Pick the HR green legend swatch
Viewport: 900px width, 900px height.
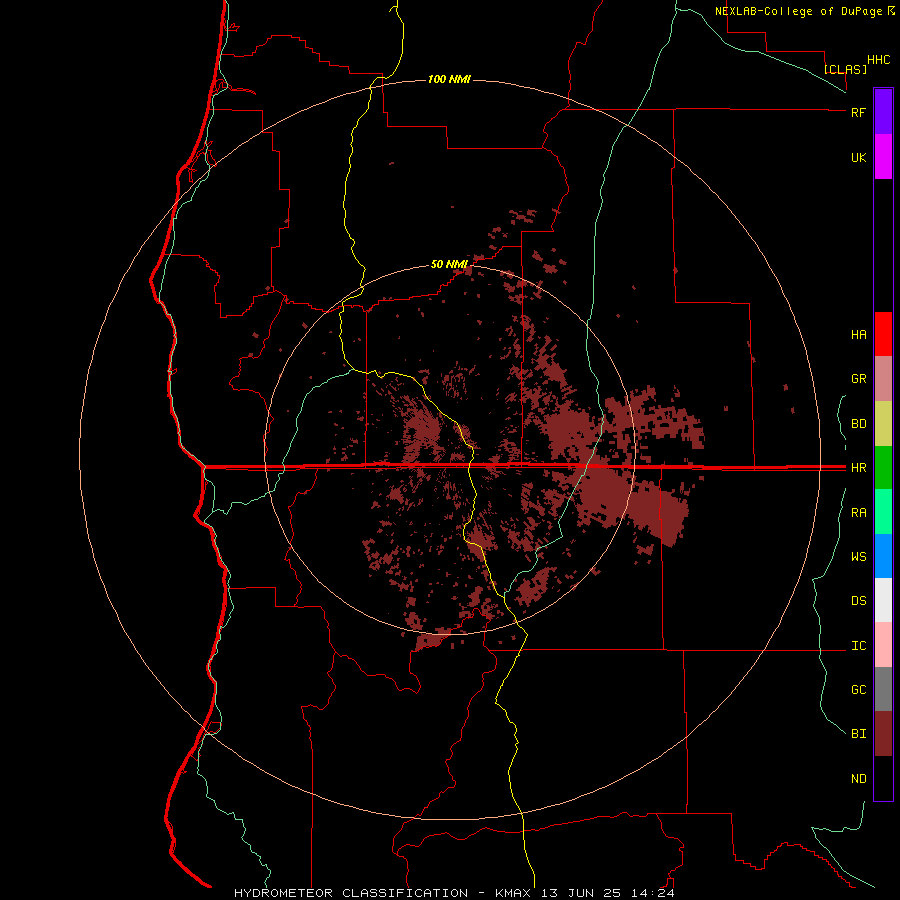[x=883, y=468]
